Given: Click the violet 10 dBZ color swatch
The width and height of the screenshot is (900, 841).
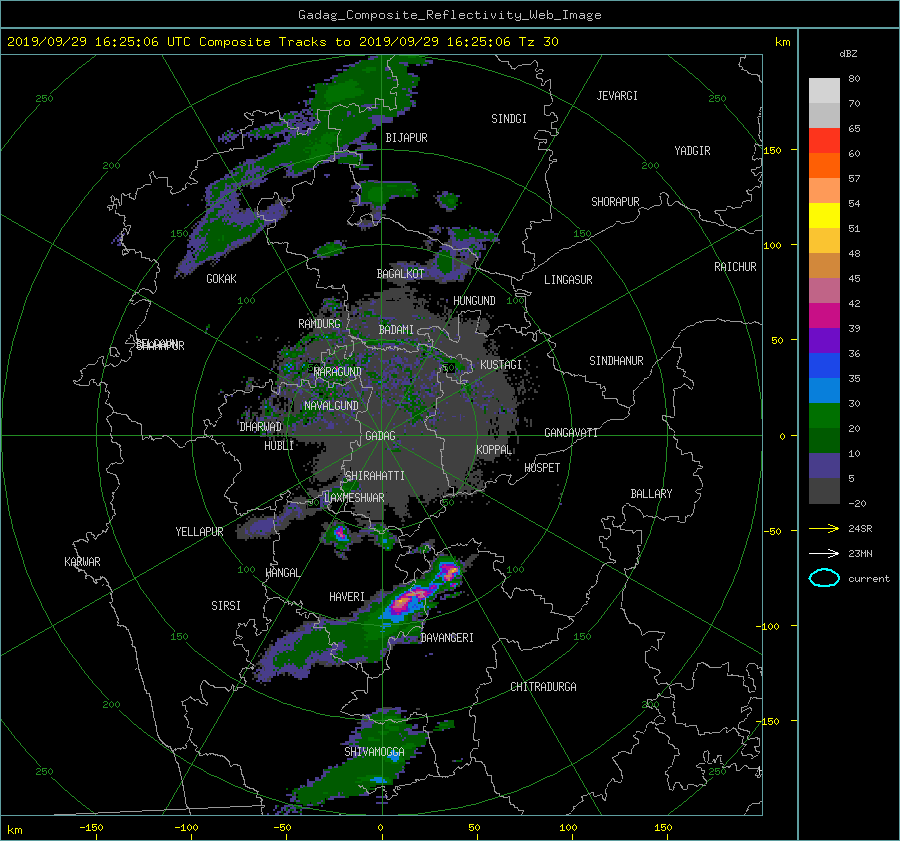Looking at the screenshot, I should coord(824,465).
